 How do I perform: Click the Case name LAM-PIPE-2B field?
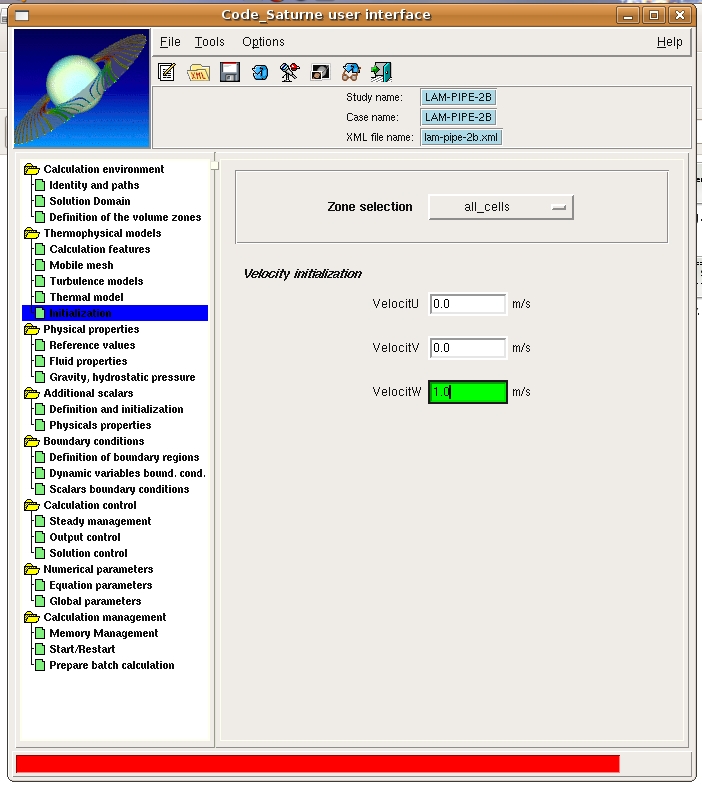[458, 118]
